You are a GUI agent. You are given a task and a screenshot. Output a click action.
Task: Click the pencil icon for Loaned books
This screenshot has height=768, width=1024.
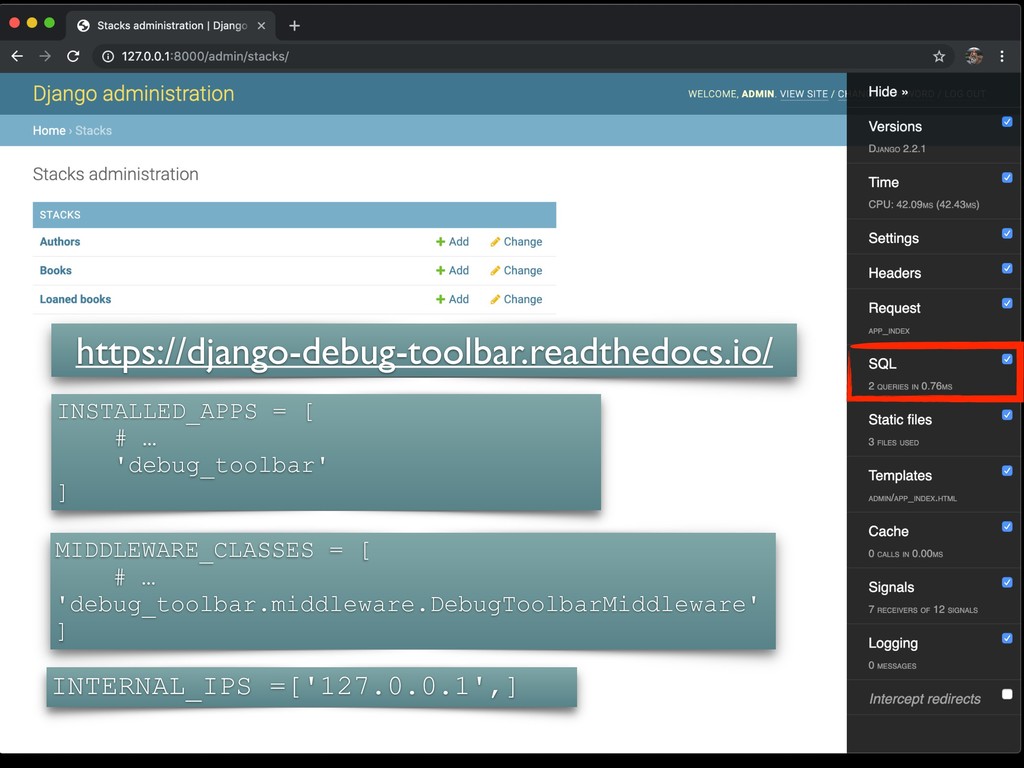495,299
